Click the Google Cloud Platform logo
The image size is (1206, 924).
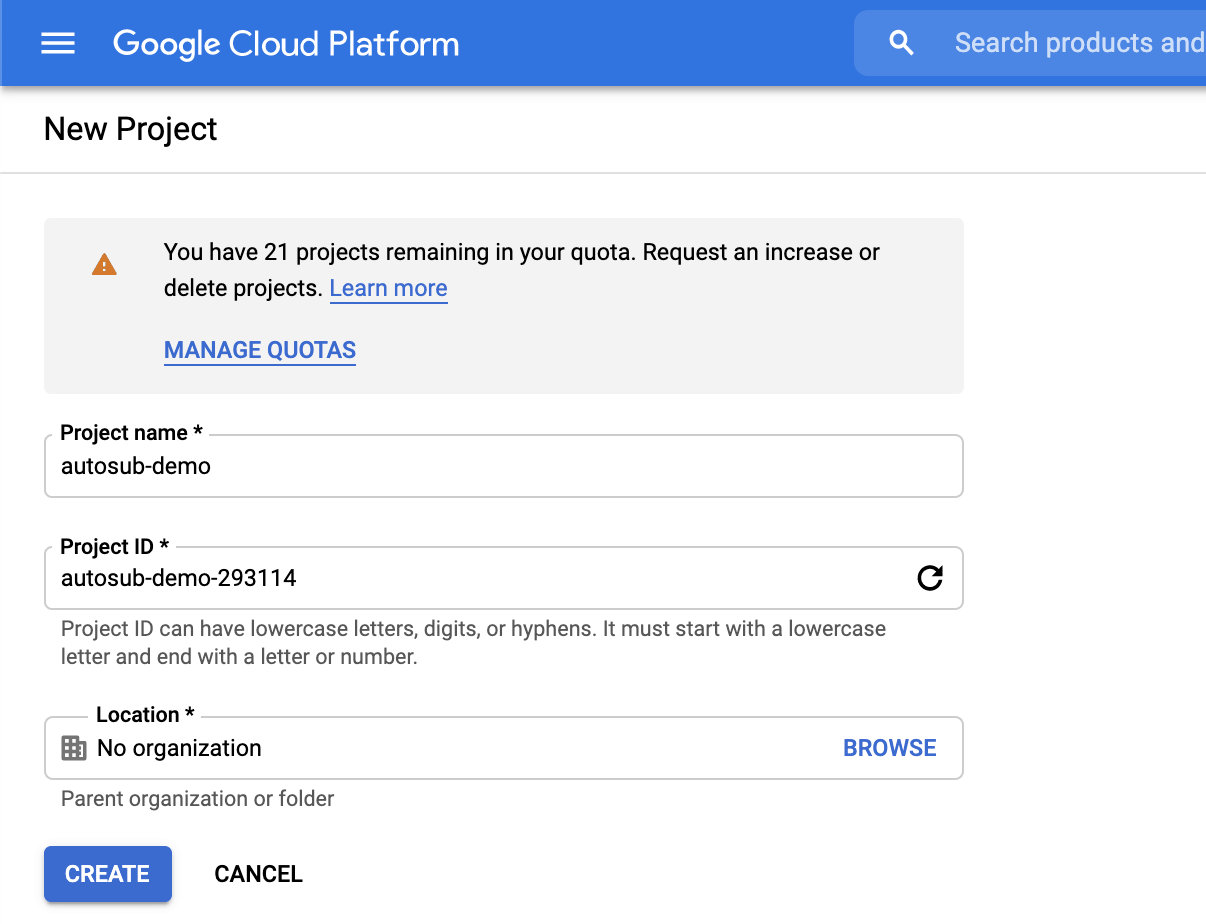pyautogui.click(x=286, y=44)
